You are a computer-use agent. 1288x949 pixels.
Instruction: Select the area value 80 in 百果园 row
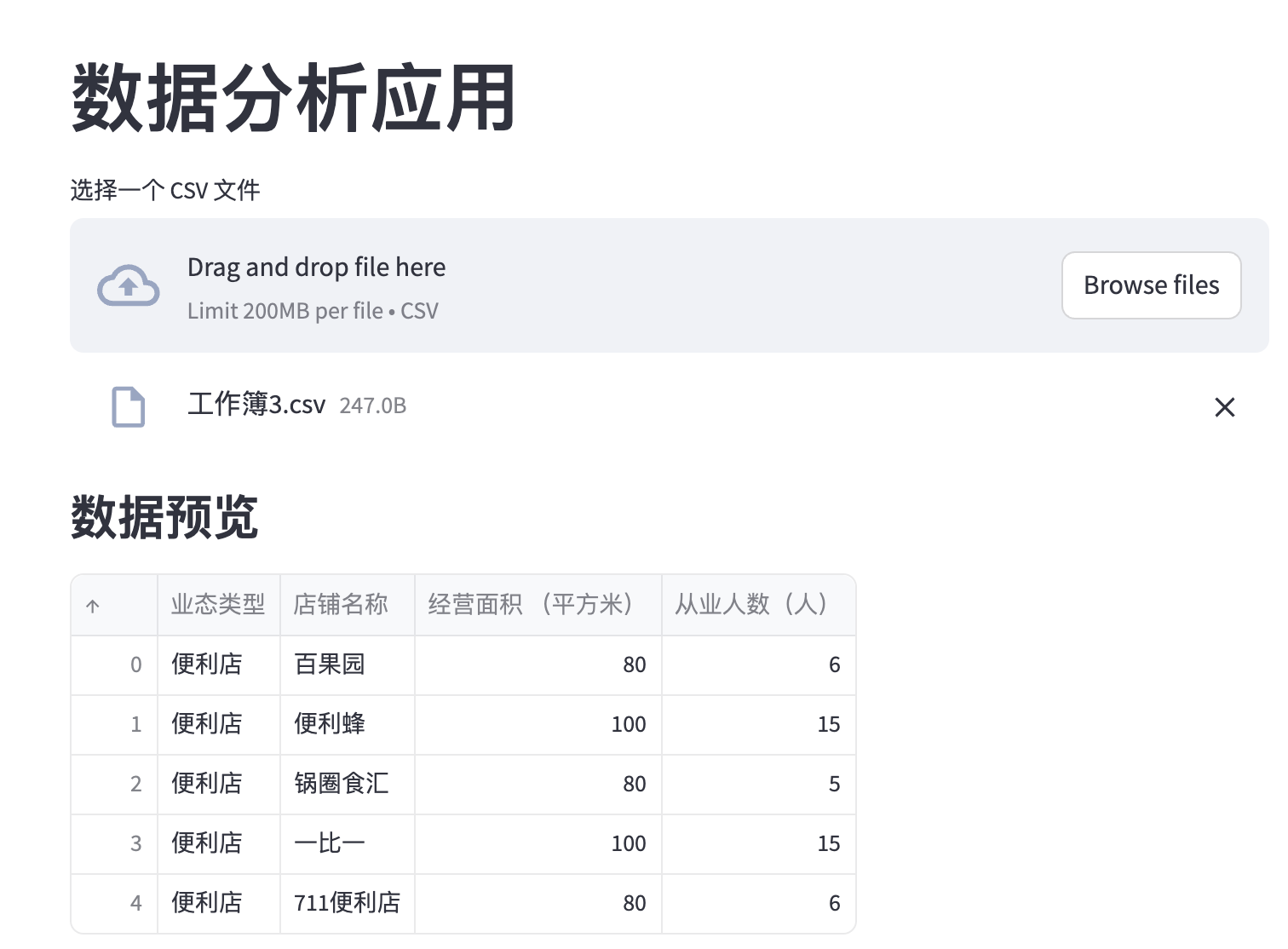[x=538, y=664]
